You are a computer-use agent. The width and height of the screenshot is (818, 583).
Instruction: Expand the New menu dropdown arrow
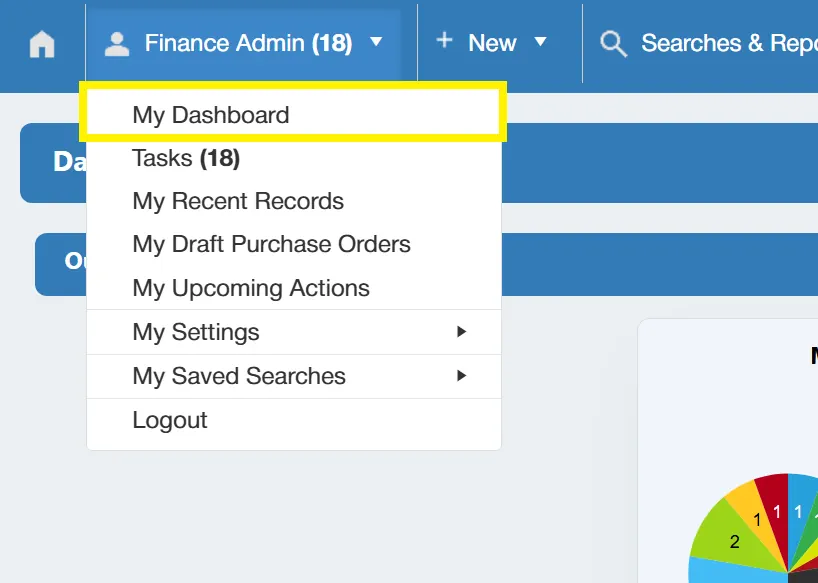pyautogui.click(x=541, y=42)
